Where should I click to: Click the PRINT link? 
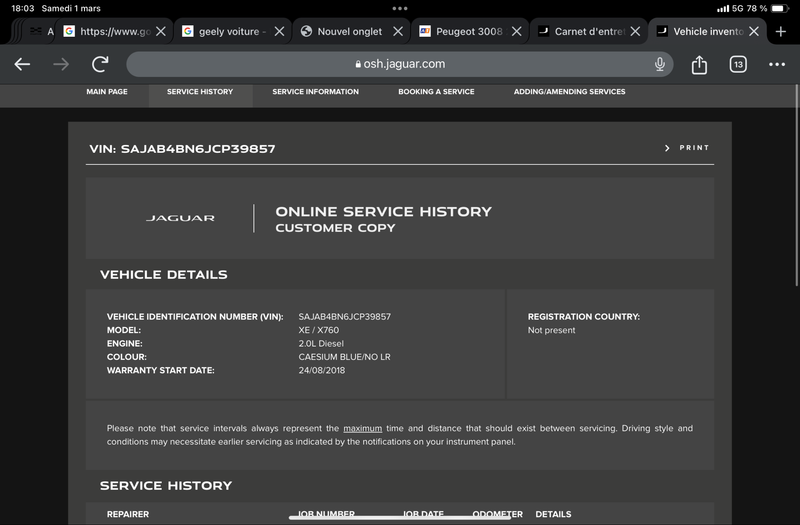[x=694, y=147]
